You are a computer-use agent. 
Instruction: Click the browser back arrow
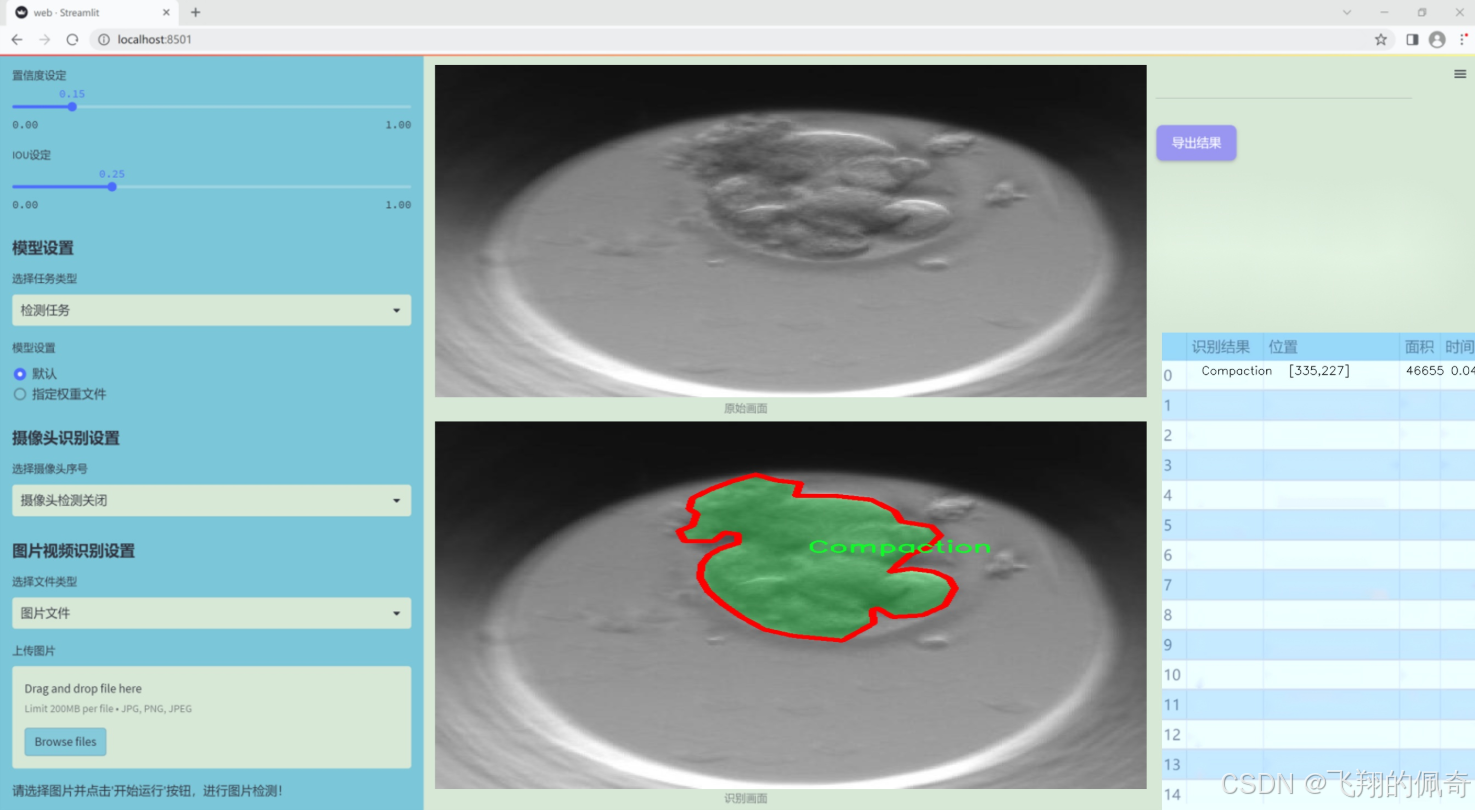tap(17, 39)
